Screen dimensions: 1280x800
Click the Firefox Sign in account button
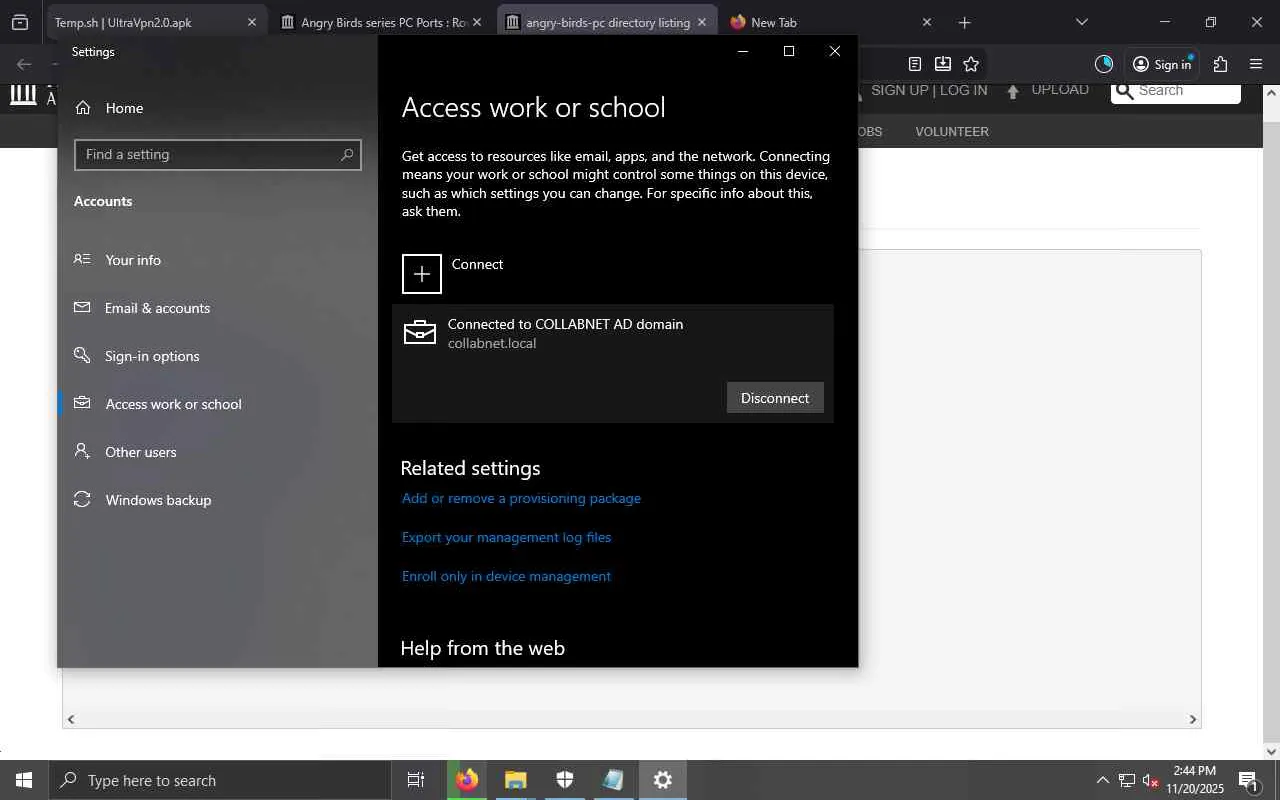pos(1162,64)
